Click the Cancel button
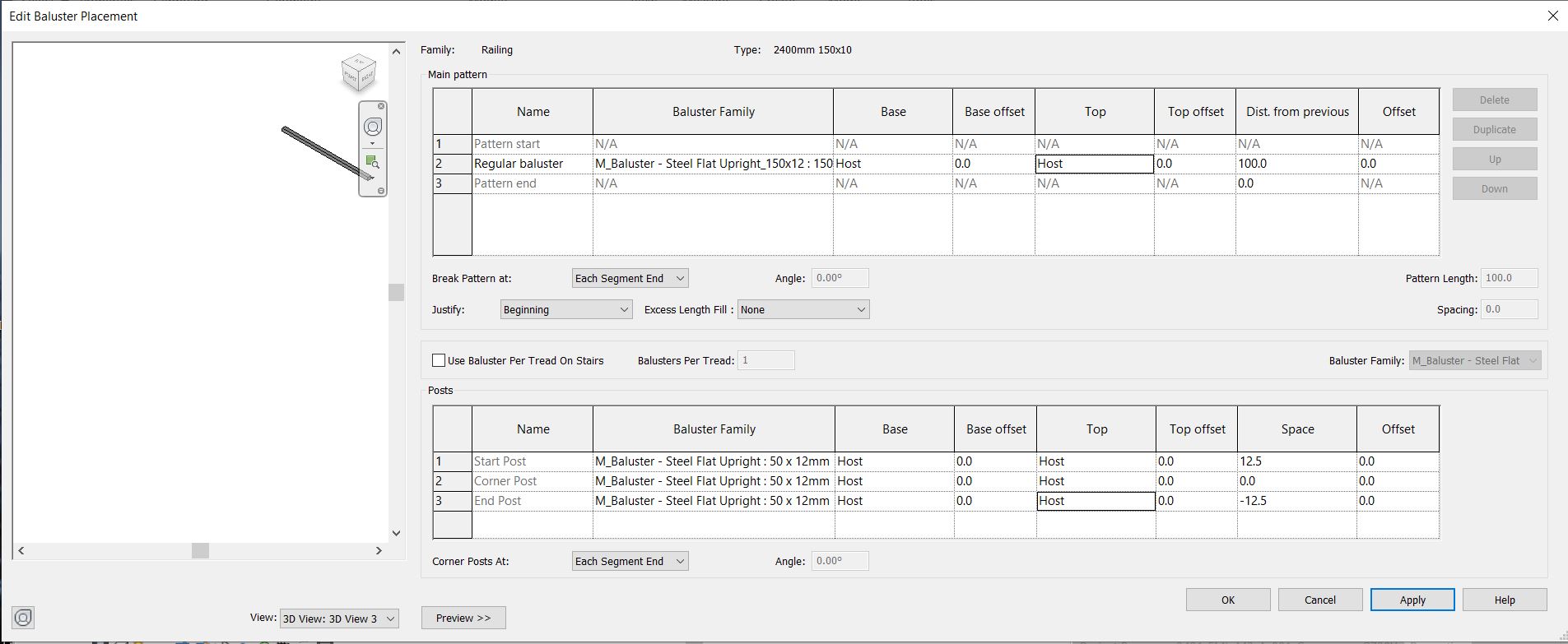The height and width of the screenshot is (644, 1568). 1320,600
